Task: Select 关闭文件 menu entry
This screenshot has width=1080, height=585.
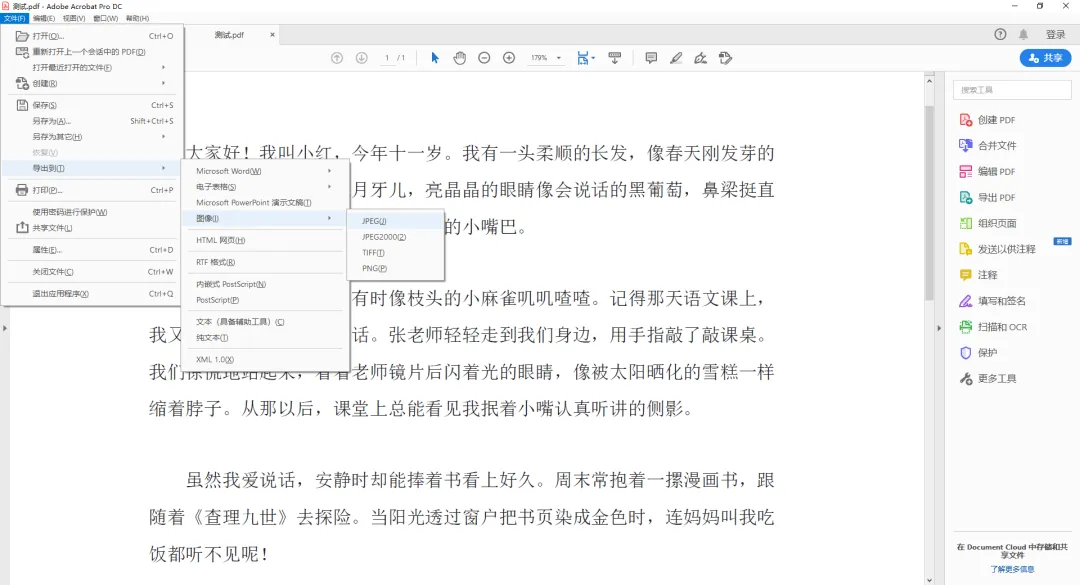Action: pyautogui.click(x=92, y=271)
